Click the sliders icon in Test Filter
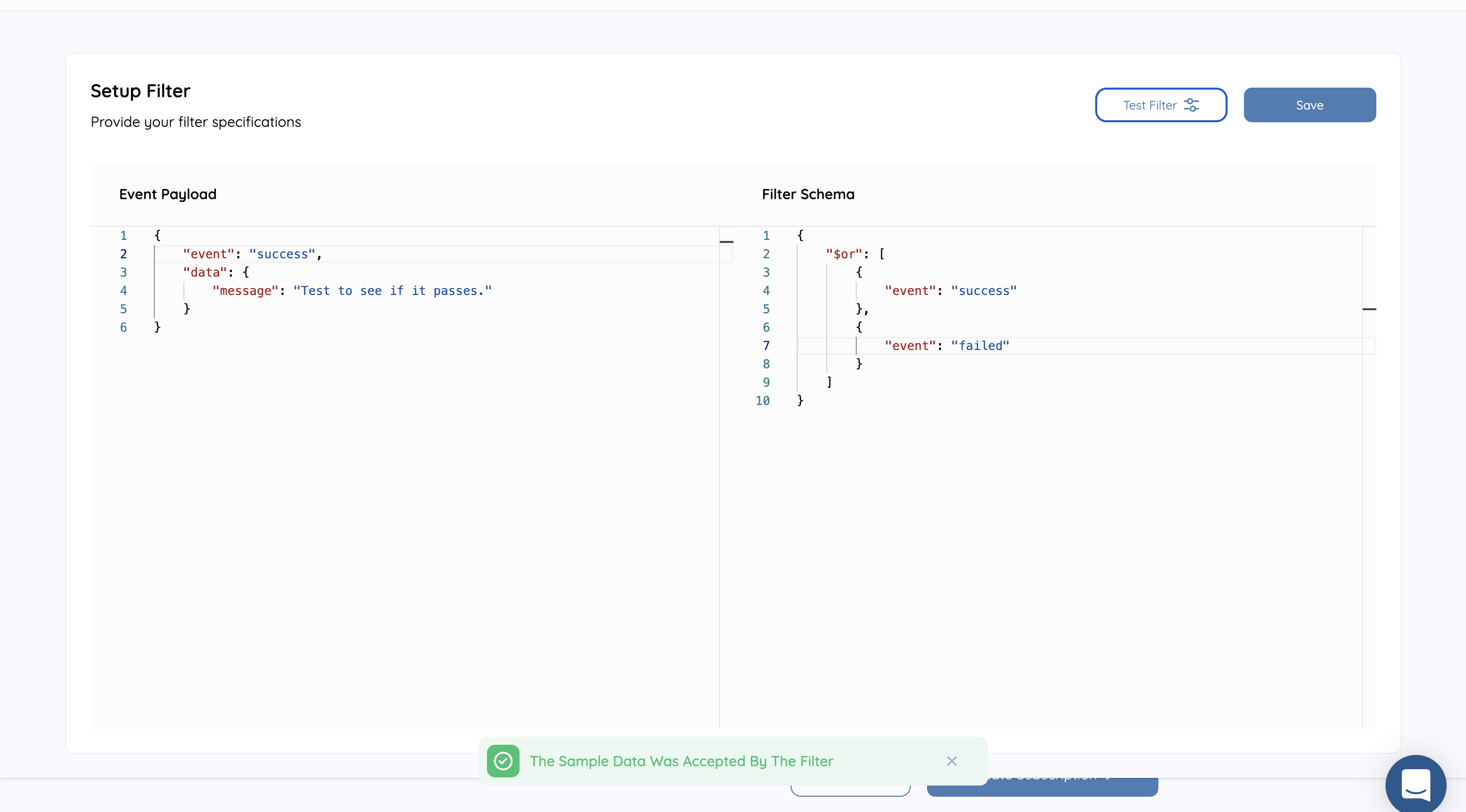Image resolution: width=1466 pixels, height=812 pixels. coord(1191,105)
